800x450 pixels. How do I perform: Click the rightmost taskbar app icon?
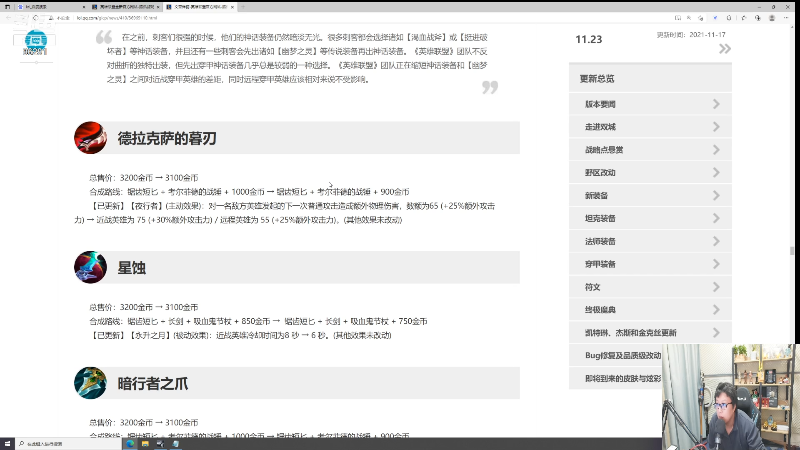click(176, 443)
